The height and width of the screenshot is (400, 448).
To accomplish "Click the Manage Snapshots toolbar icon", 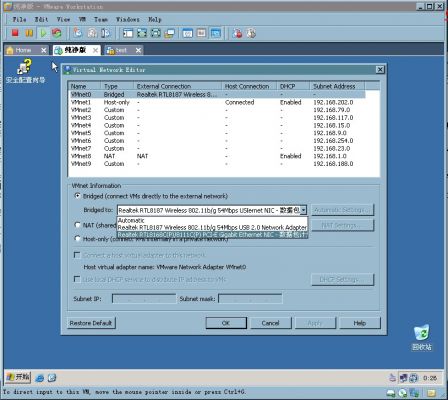I will 106,33.
